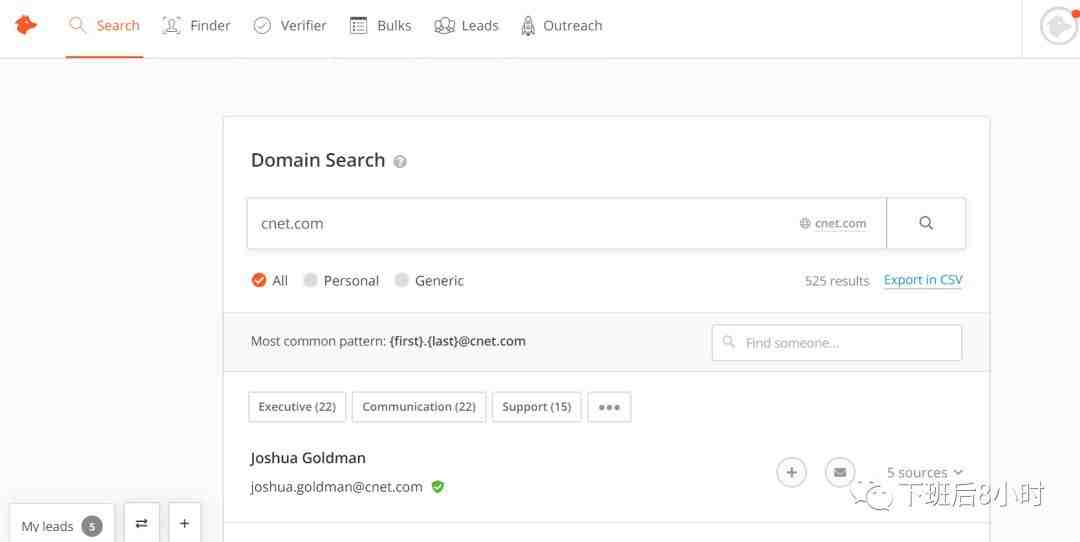
Task: Click the cnet.com globe suggestion link
Action: 833,223
